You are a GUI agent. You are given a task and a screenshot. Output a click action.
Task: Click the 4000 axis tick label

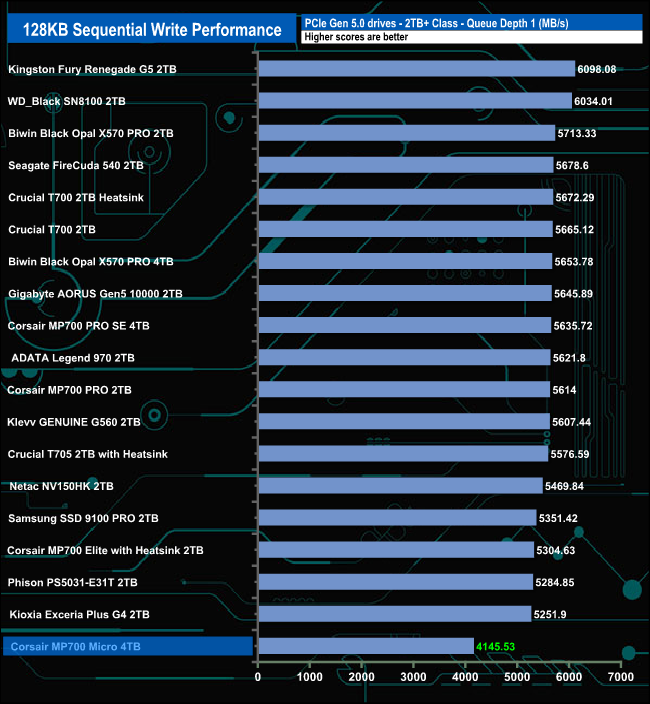tap(465, 677)
